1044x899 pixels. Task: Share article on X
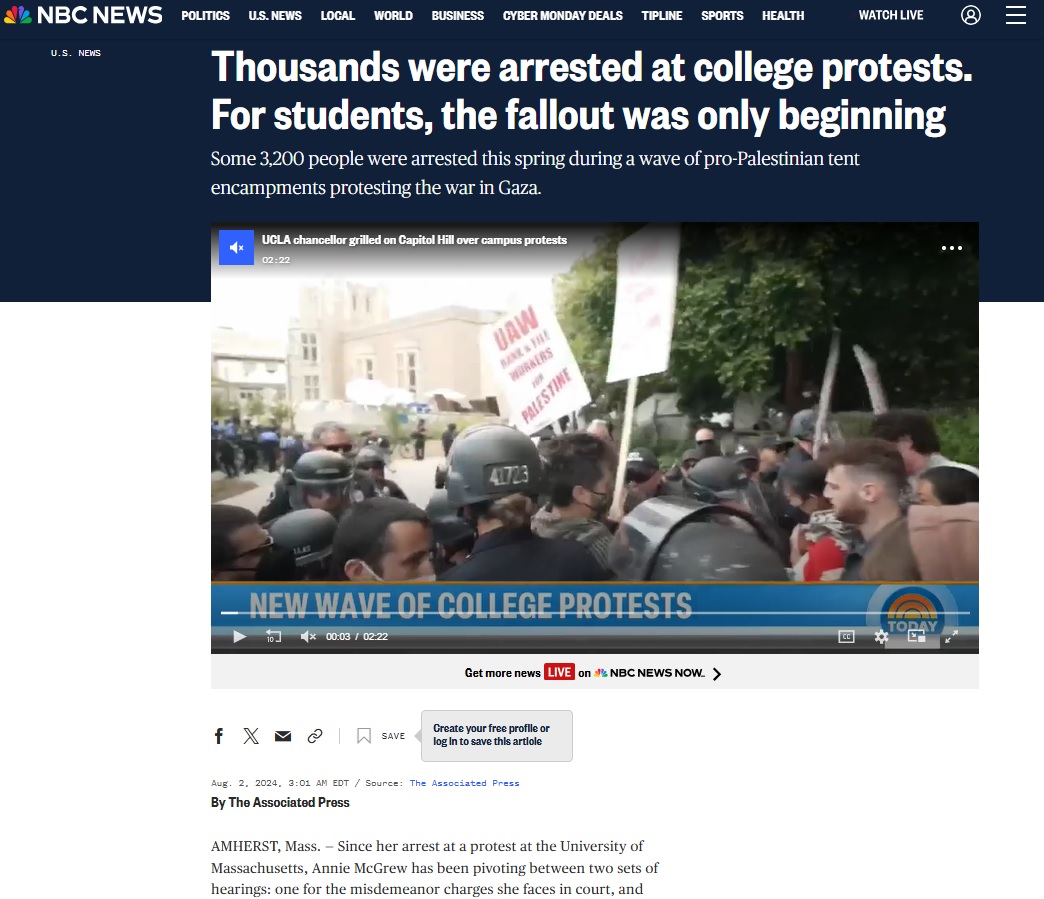(251, 736)
